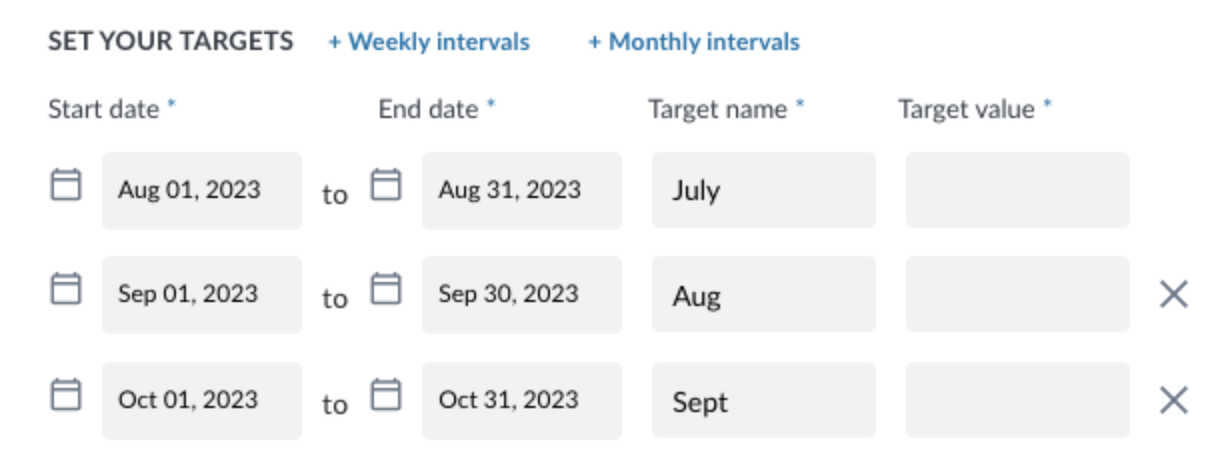Open calendar icon for Aug 31 end date
The width and height of the screenshot is (1218, 464).
[x=386, y=185]
